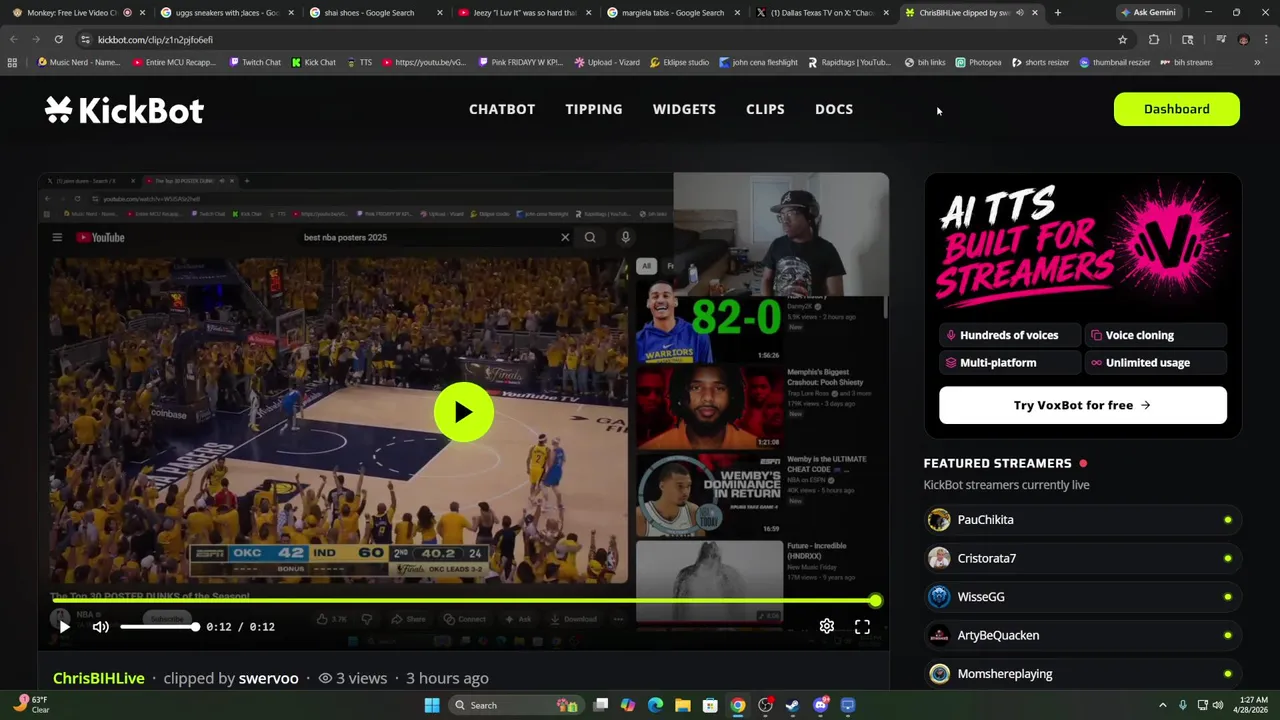Screen dimensions: 1280x720
Task: Go back with the browser back arrow
Action: pos(14,39)
